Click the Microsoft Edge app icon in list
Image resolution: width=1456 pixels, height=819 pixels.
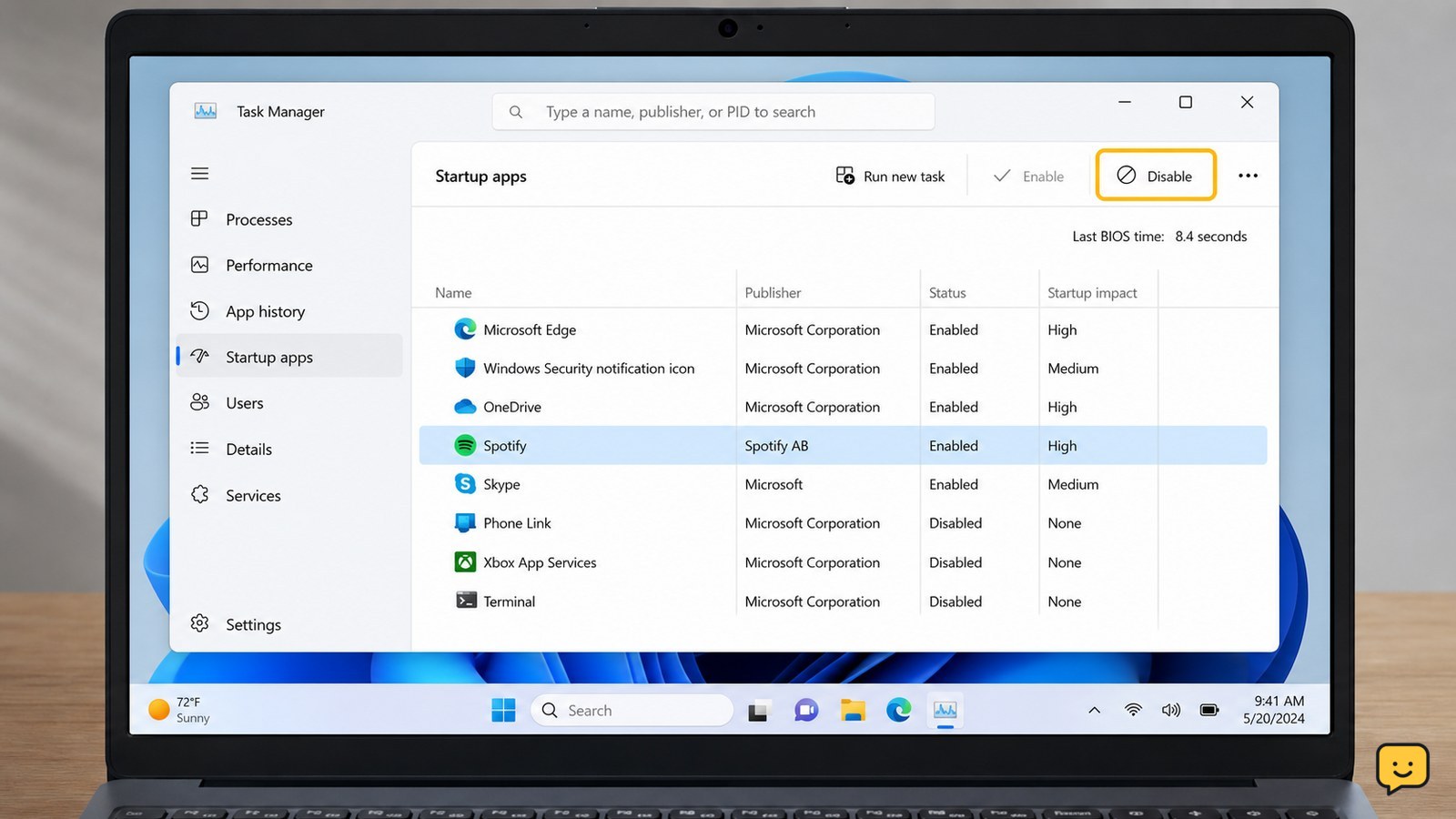coord(465,329)
